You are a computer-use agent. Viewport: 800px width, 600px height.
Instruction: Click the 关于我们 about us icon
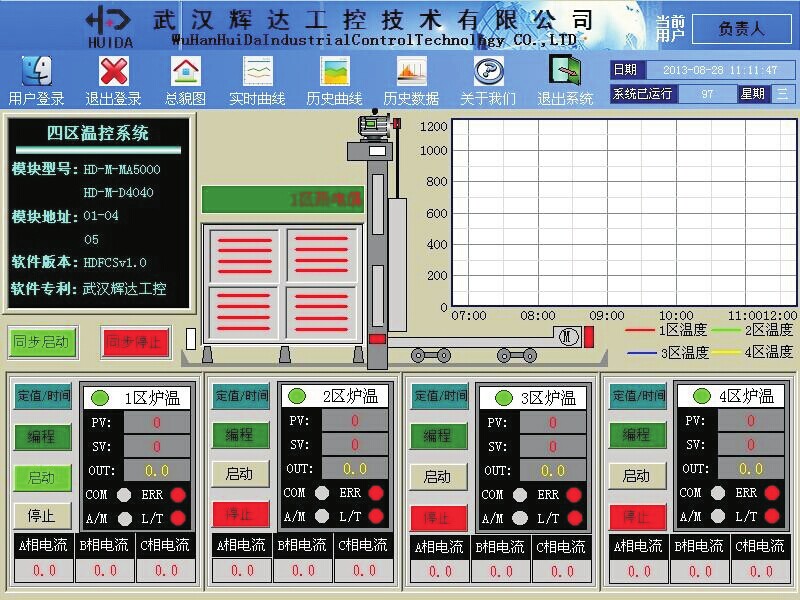[488, 71]
